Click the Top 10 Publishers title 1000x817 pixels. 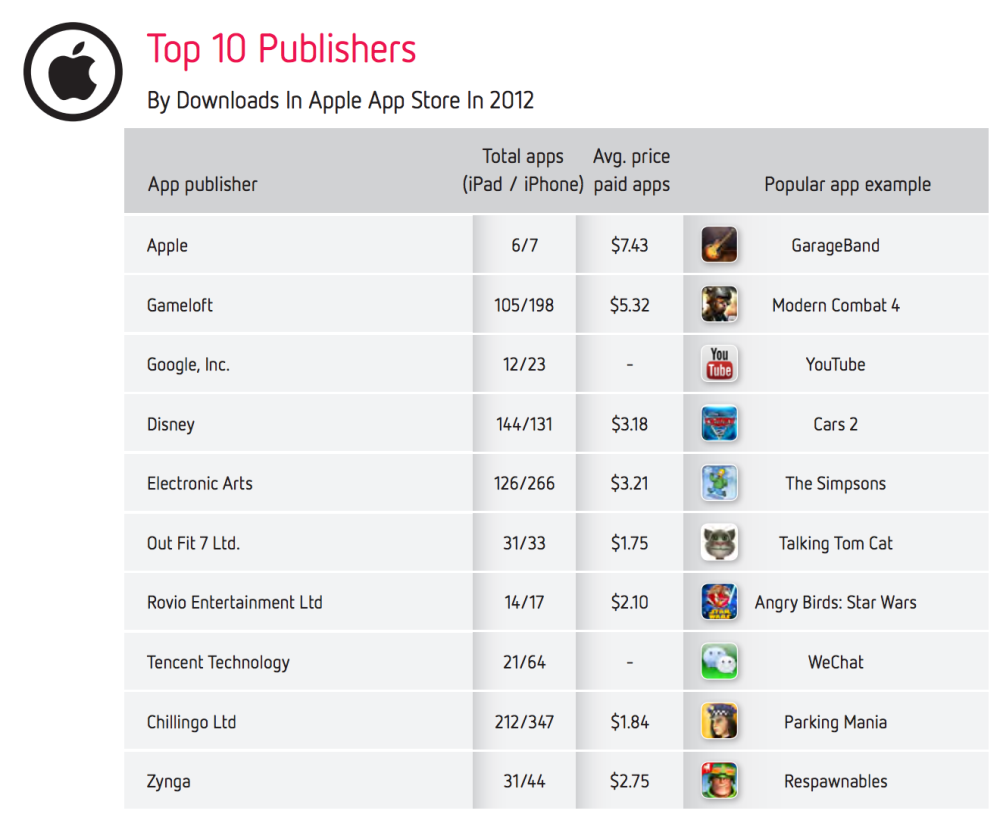[x=281, y=49]
